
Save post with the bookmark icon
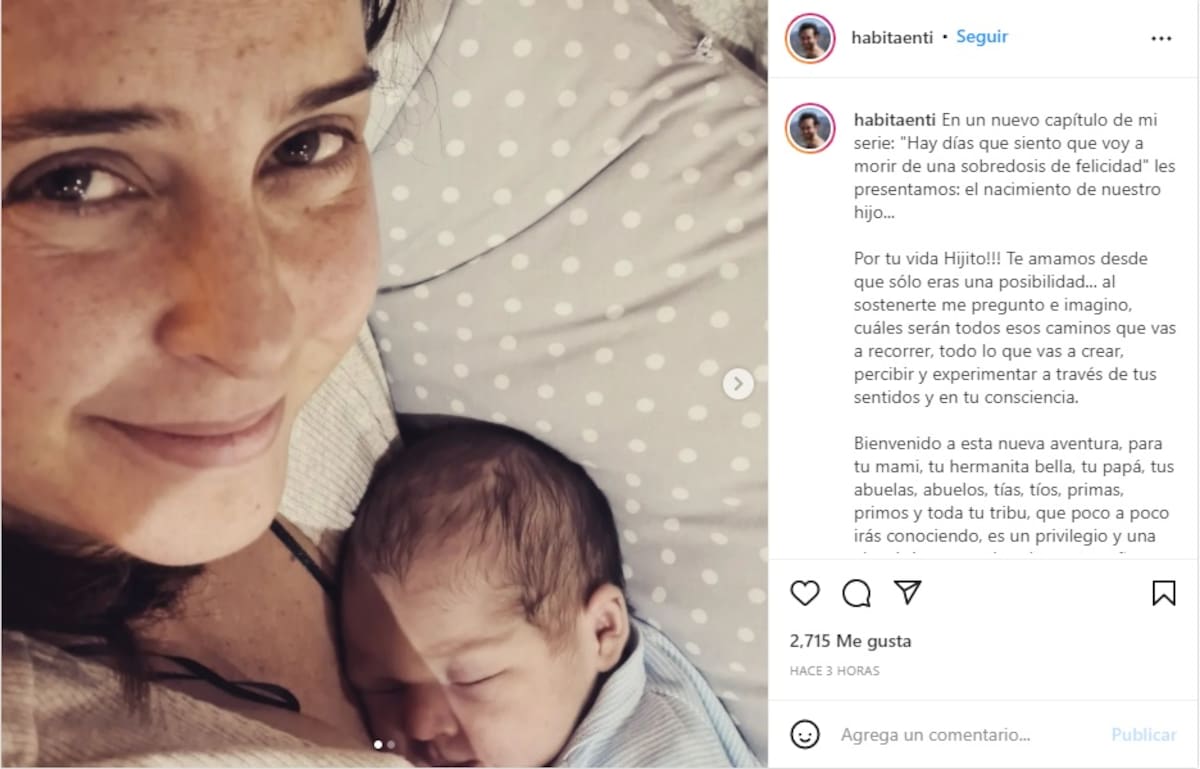point(1163,593)
